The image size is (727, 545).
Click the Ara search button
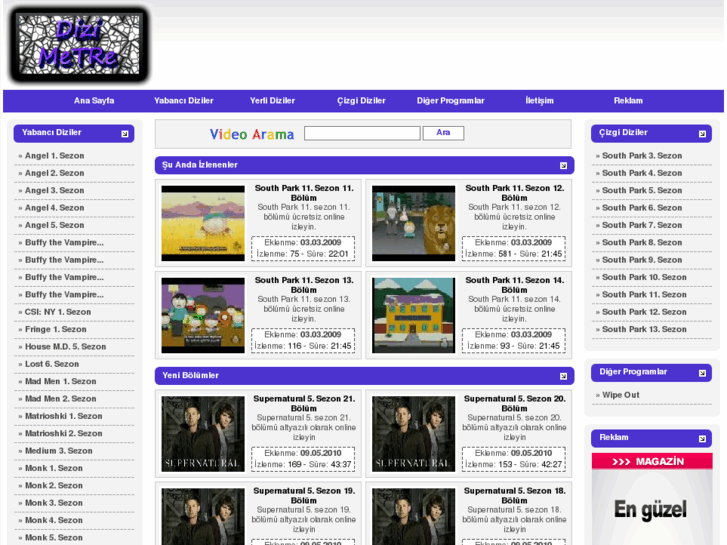[443, 133]
